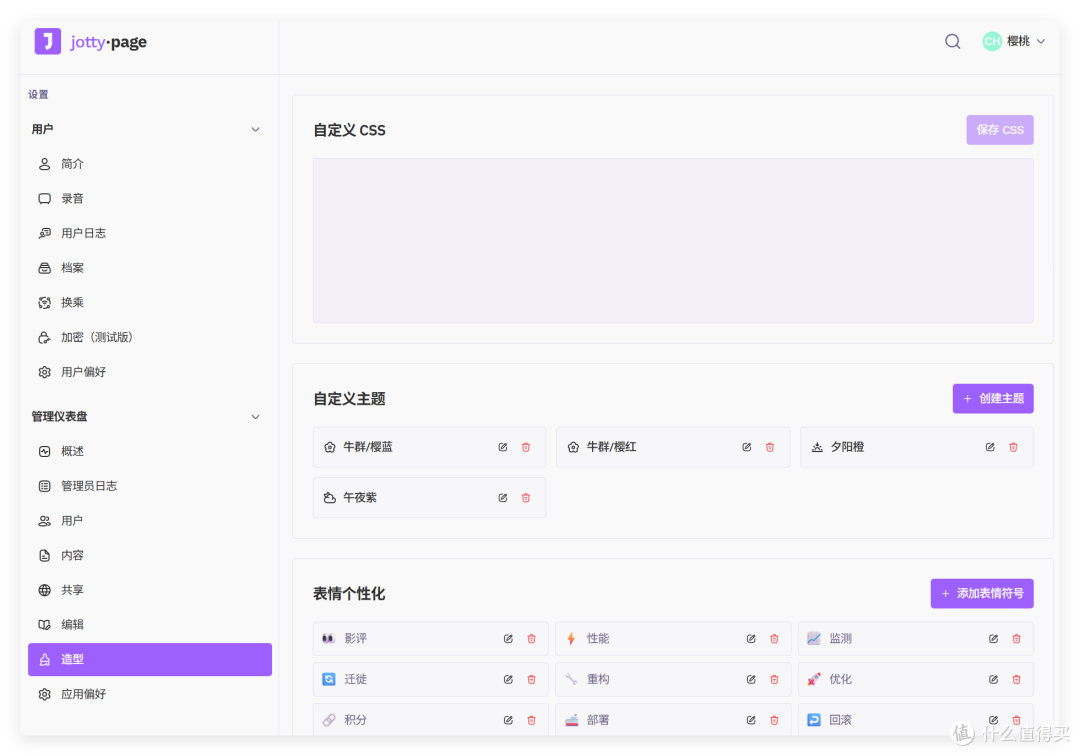Edit the 影评 emoji entry
Screen dimensions: 1080x756
(x=508, y=639)
